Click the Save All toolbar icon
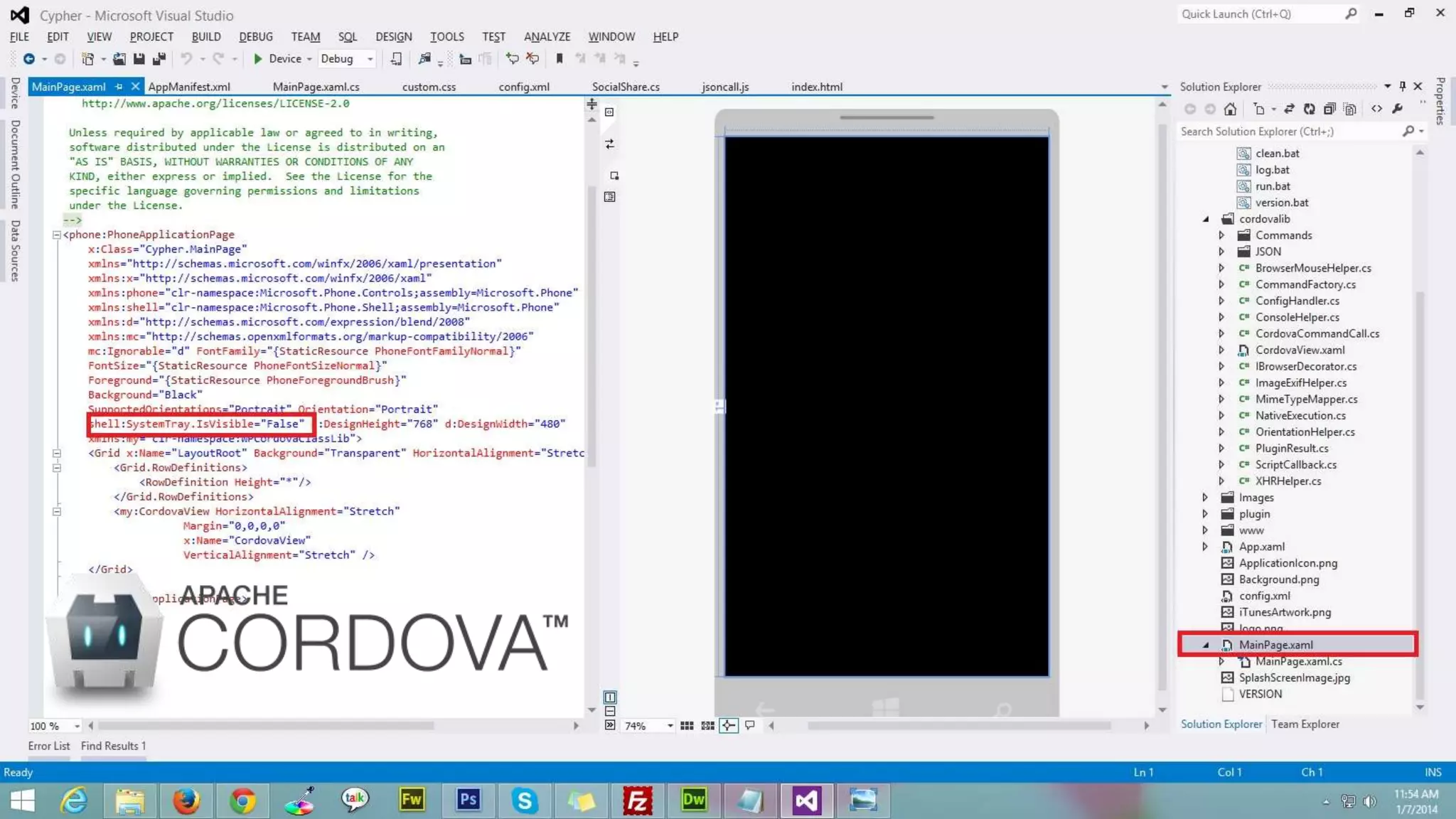The height and width of the screenshot is (819, 1456). click(159, 59)
